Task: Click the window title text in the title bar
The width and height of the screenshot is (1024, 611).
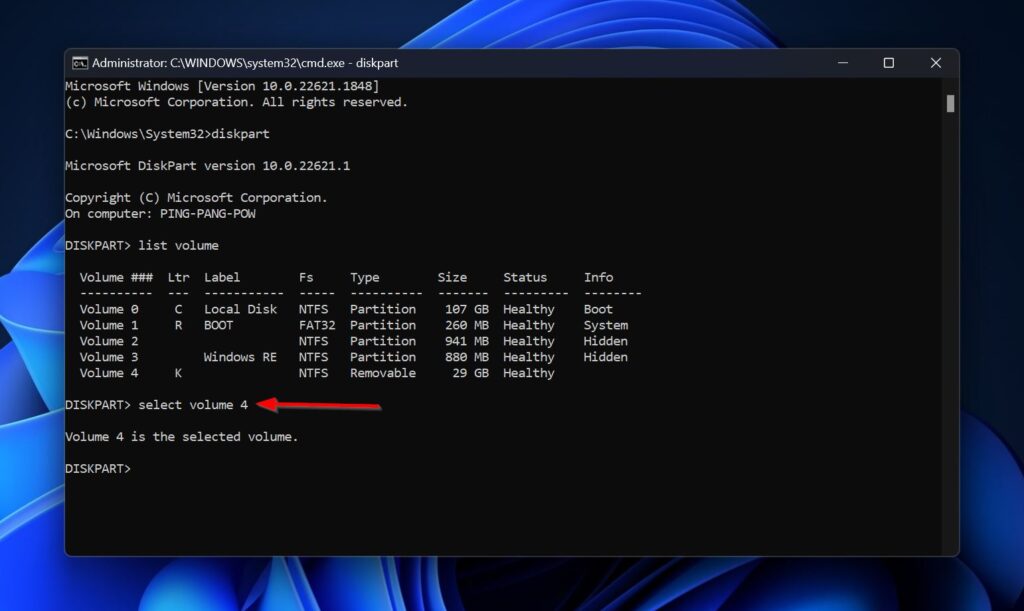Action: click(x=245, y=63)
